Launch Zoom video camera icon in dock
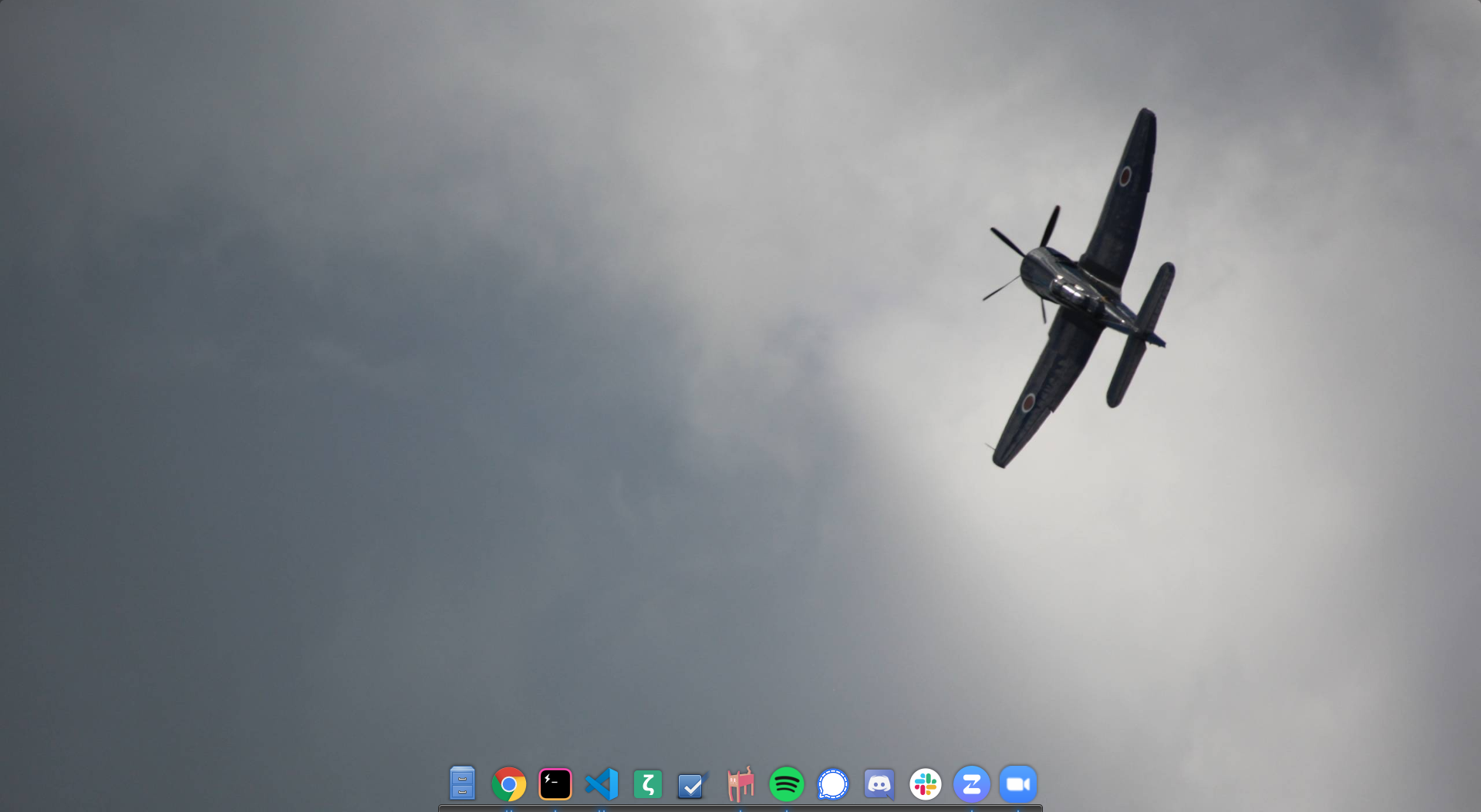 [x=1018, y=785]
